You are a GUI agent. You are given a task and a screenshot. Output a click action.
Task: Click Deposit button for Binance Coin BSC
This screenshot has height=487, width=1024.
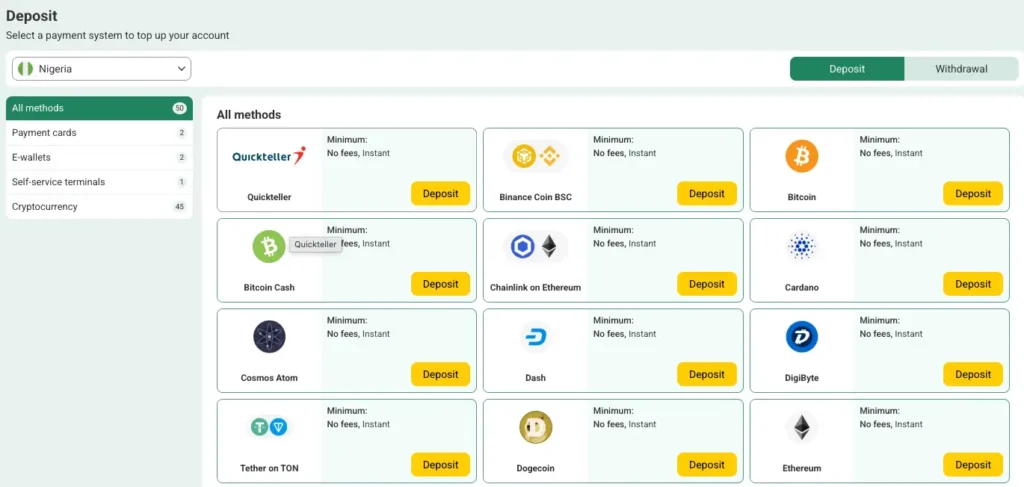click(x=707, y=194)
